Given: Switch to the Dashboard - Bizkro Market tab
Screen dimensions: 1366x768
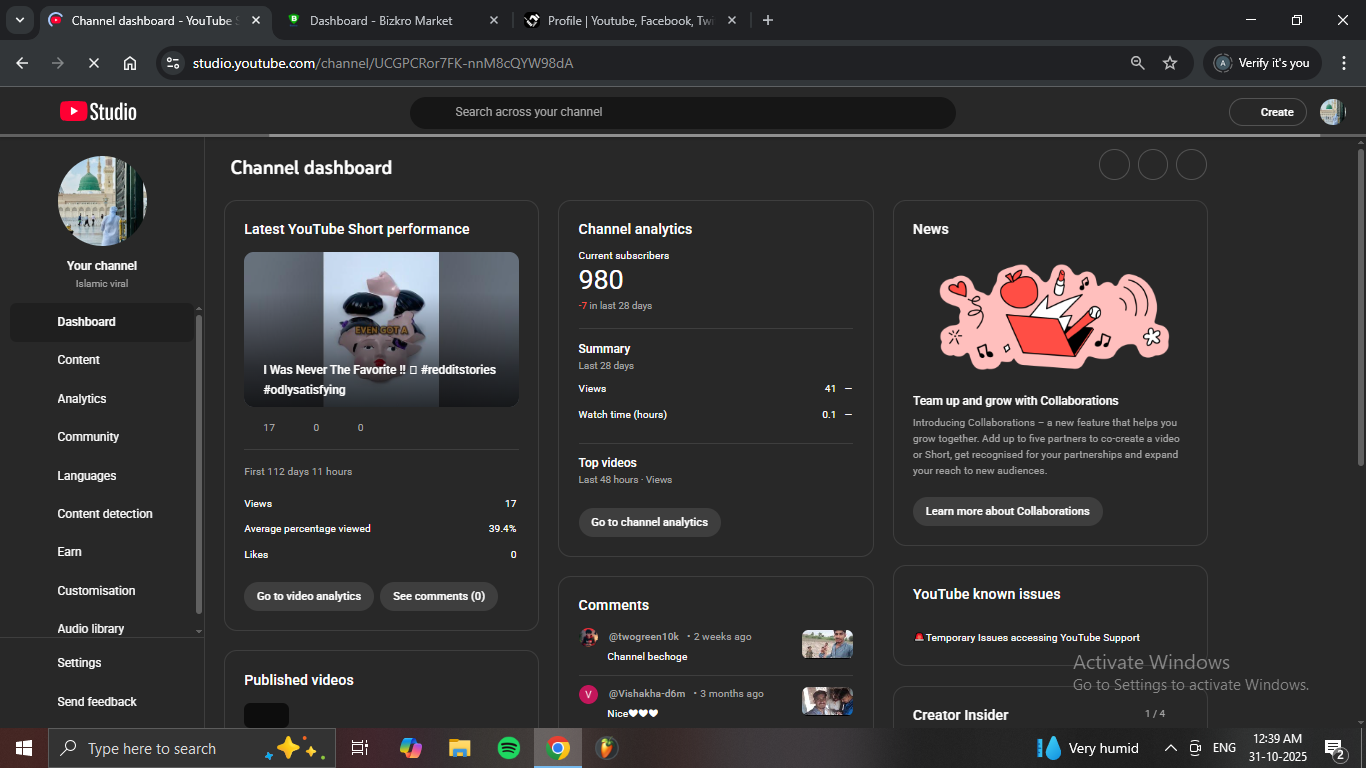Looking at the screenshot, I should (381, 20).
